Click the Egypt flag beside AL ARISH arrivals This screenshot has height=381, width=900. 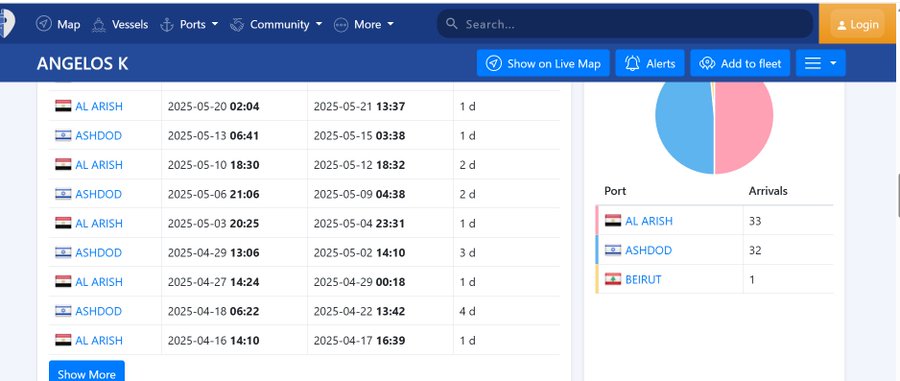(613, 220)
